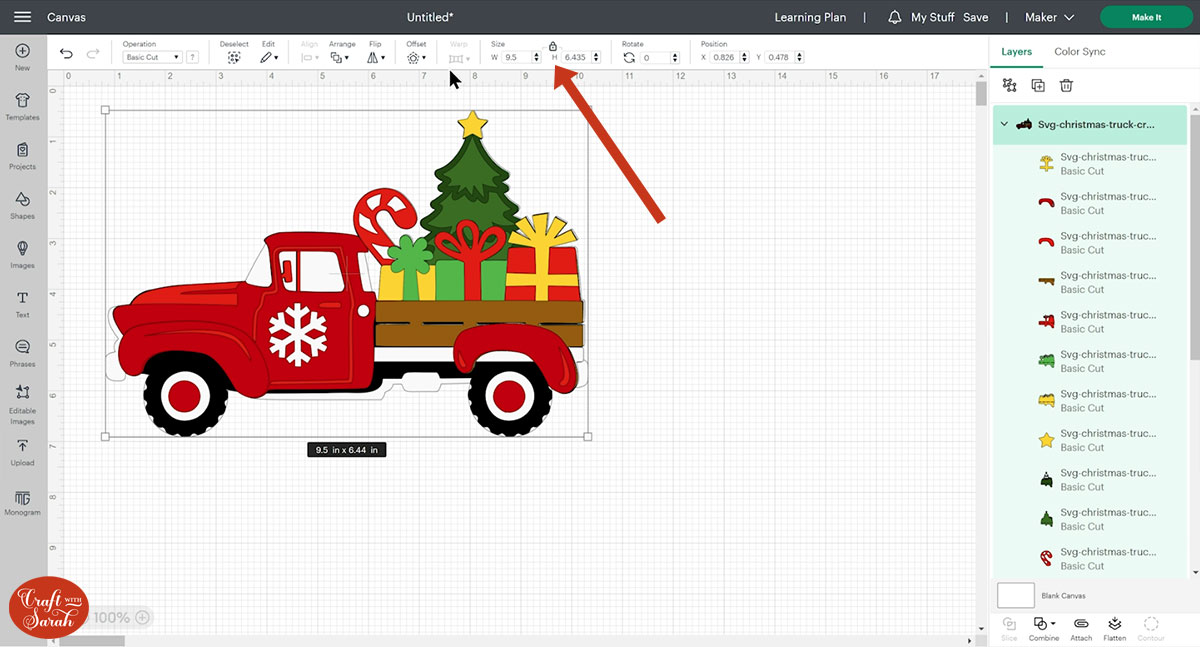1200x647 pixels.
Task: Open the Maker machine dropdown
Action: [x=1049, y=17]
